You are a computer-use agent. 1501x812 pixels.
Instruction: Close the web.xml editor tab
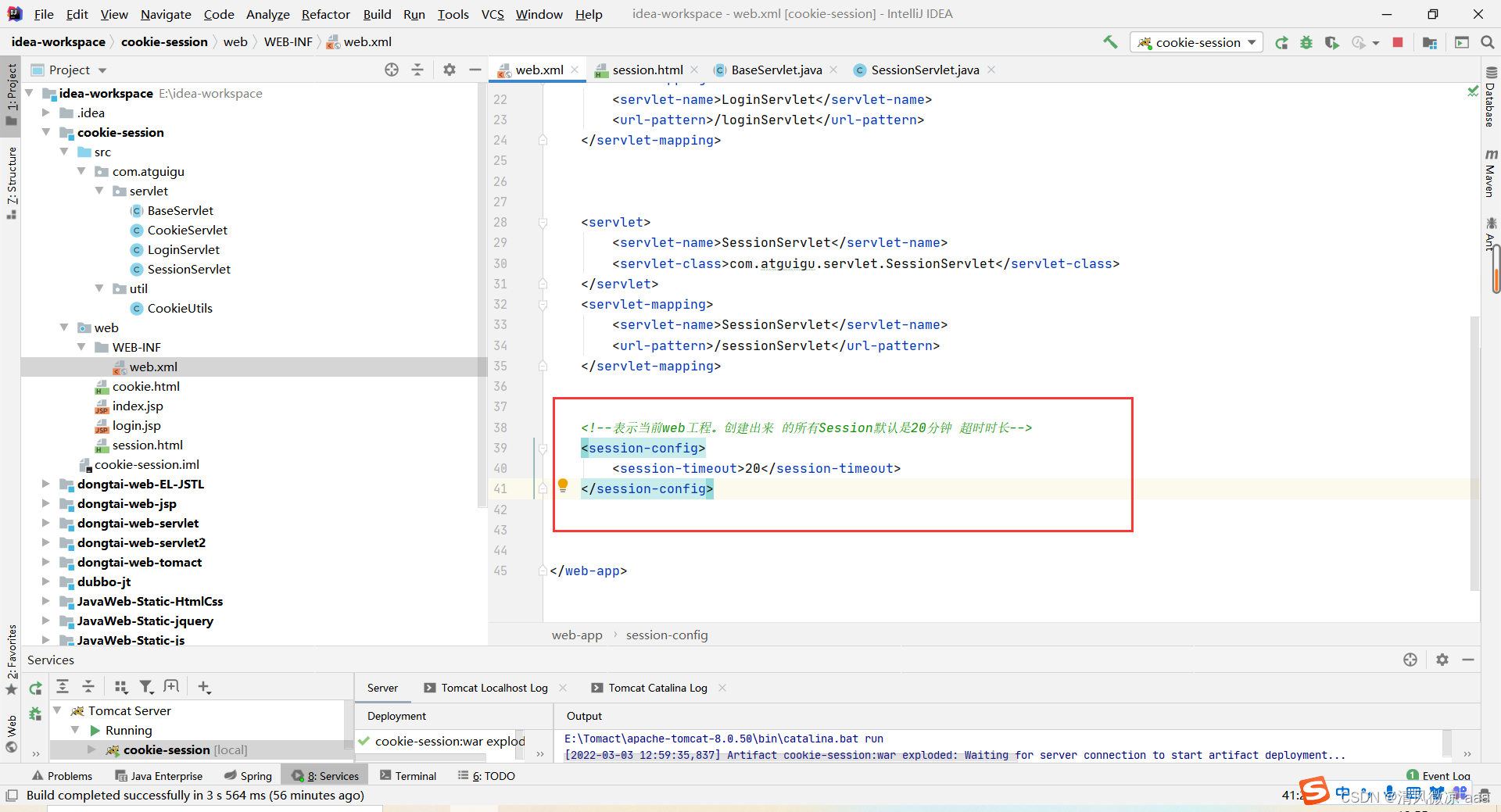[575, 70]
